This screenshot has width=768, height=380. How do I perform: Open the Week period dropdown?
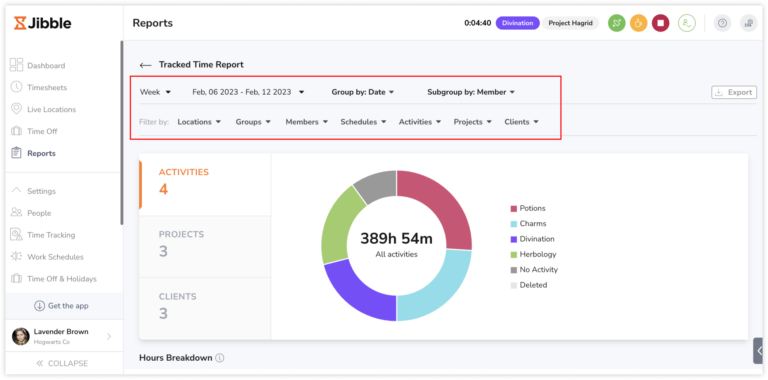click(155, 92)
